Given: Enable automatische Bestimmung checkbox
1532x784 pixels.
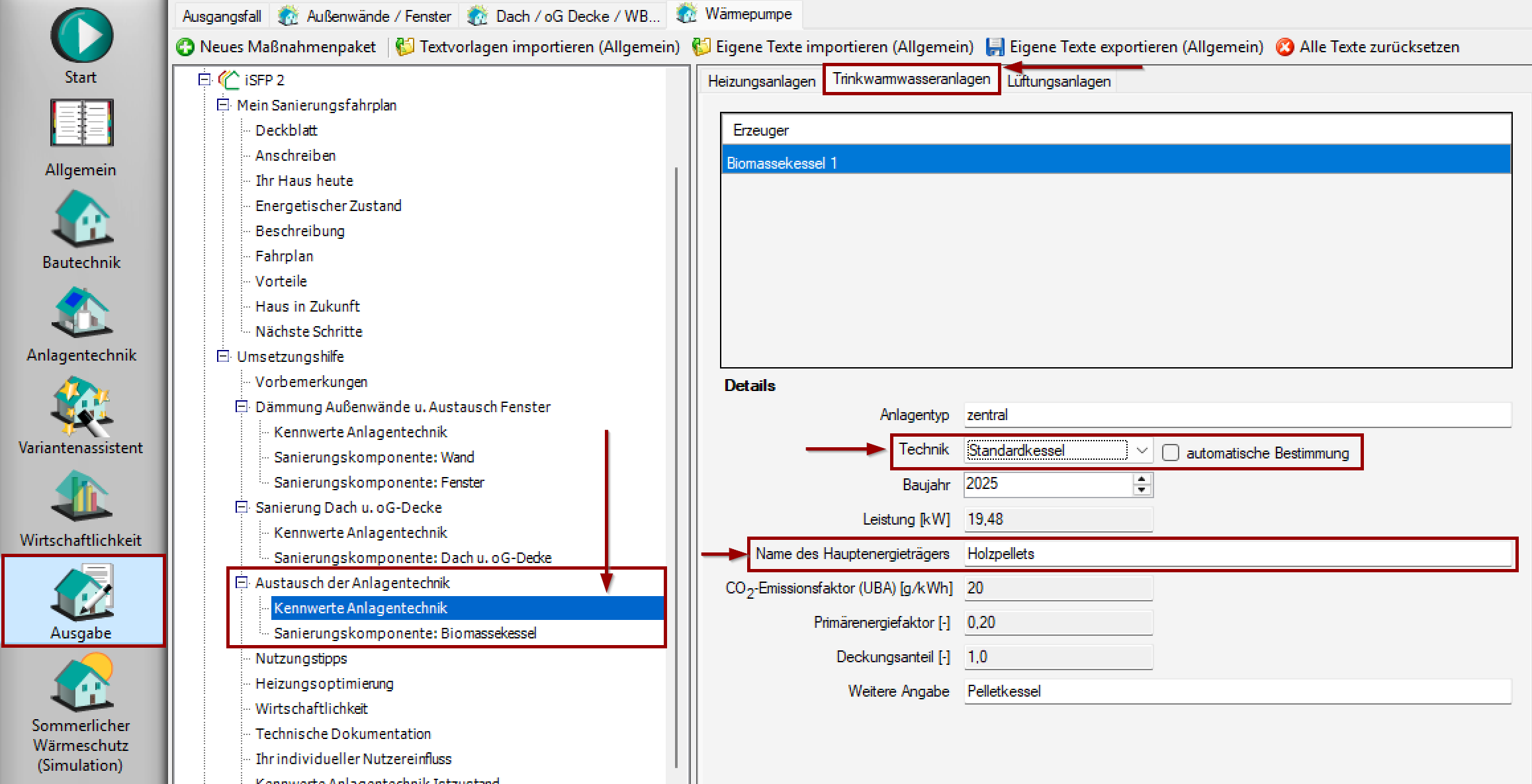Looking at the screenshot, I should click(x=1170, y=453).
